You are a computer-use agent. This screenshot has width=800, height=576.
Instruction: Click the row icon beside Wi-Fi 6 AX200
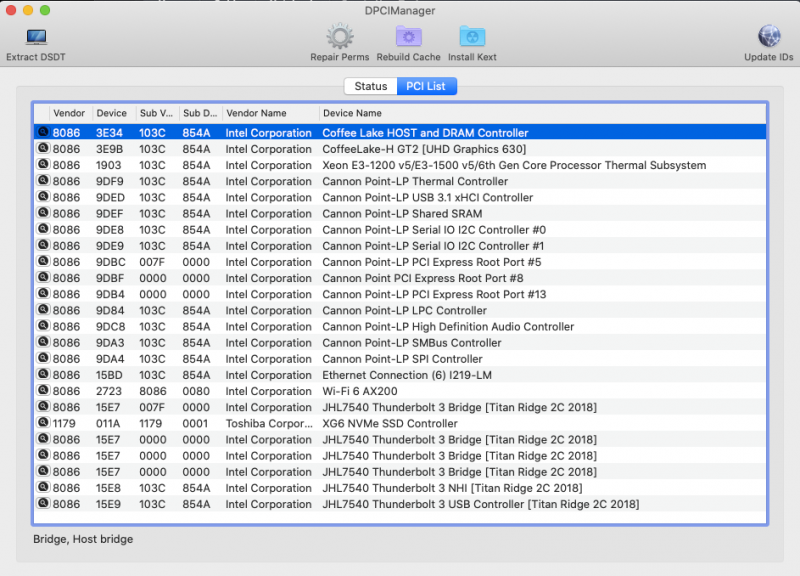pos(43,391)
